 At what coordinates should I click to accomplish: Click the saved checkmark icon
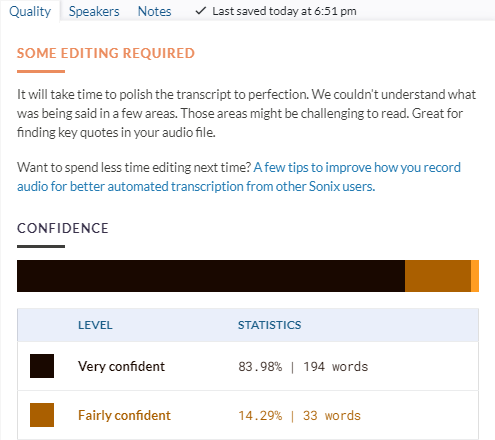click(200, 11)
